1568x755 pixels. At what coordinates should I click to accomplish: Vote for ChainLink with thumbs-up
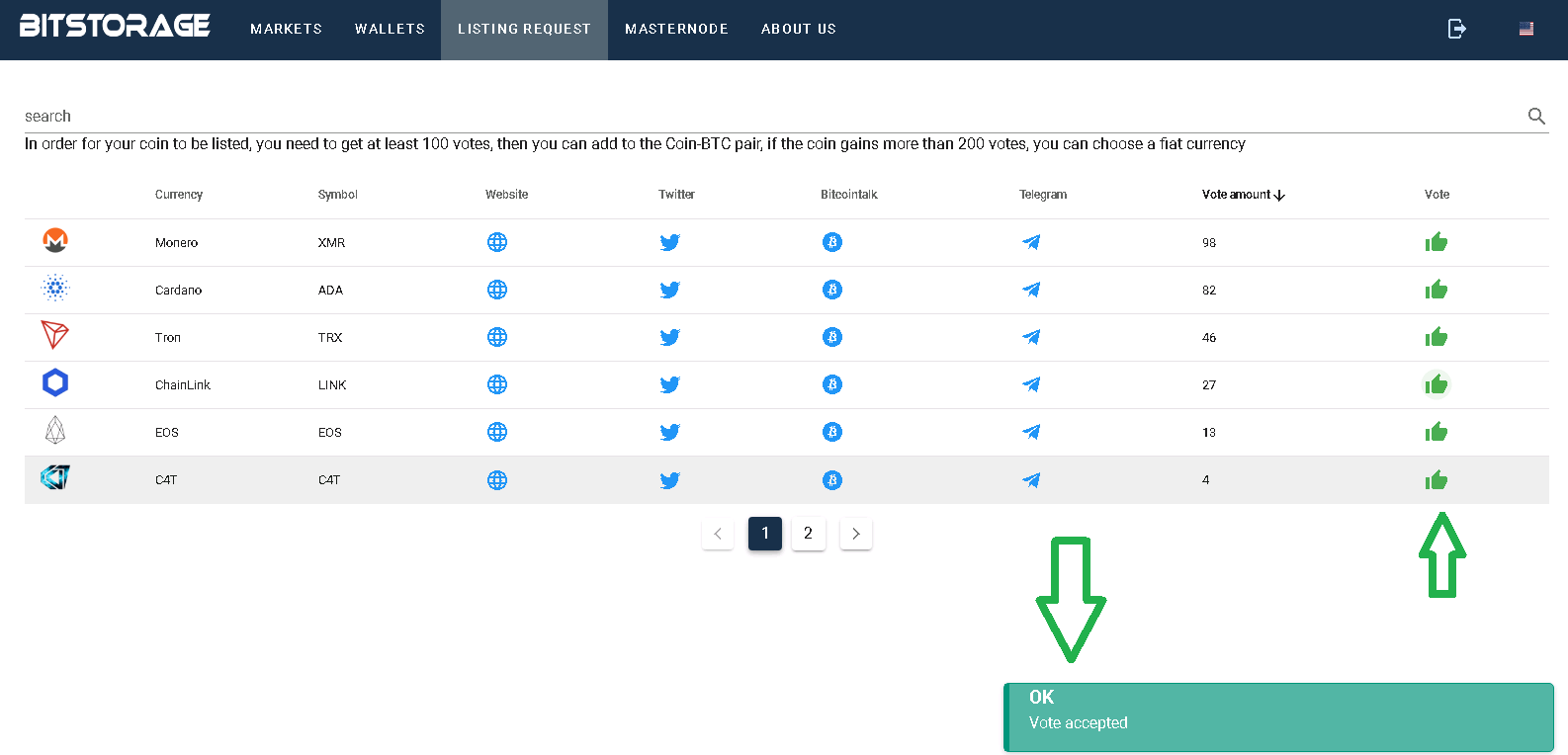click(1437, 384)
